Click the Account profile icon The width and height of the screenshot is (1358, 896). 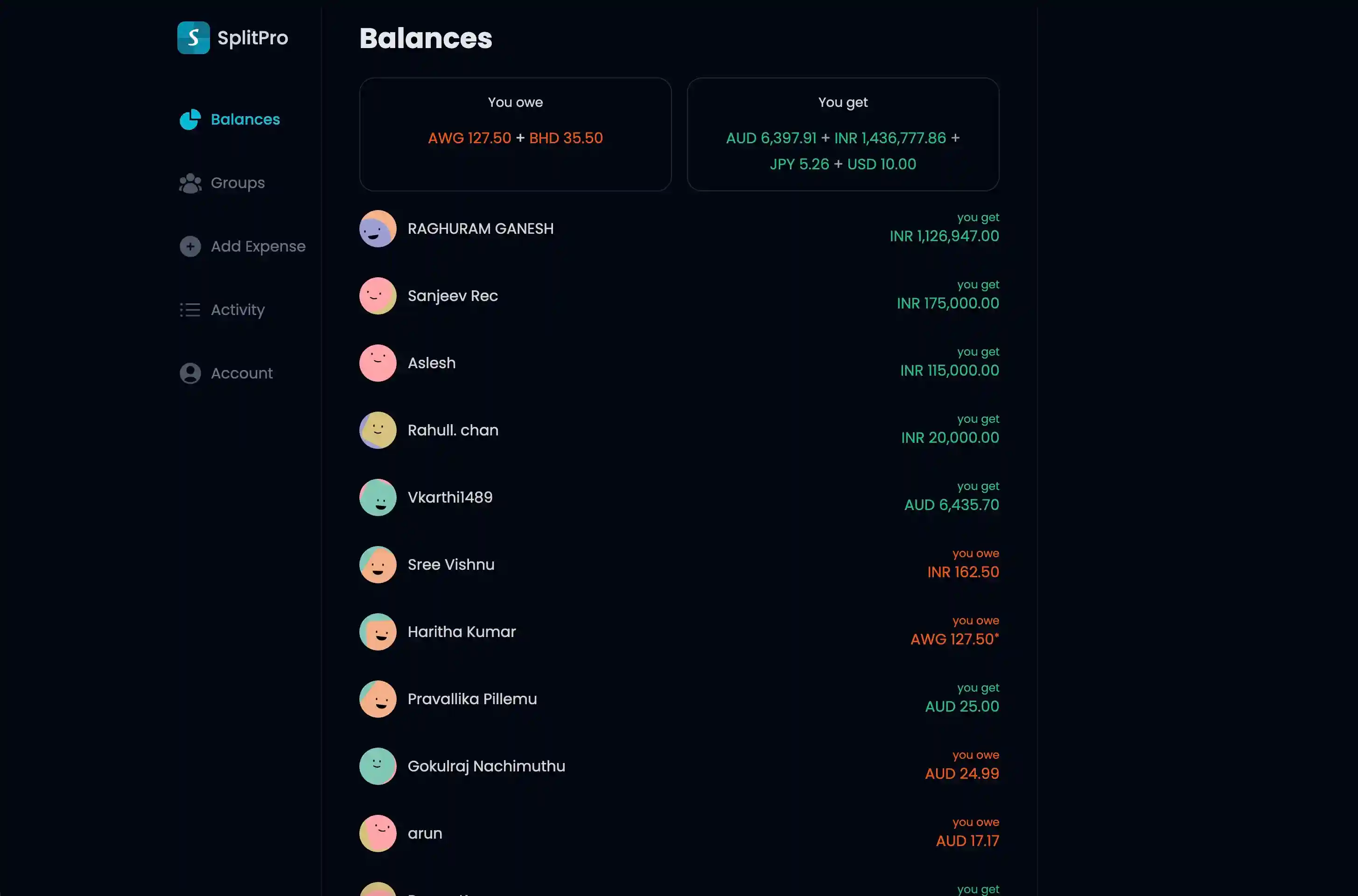189,373
